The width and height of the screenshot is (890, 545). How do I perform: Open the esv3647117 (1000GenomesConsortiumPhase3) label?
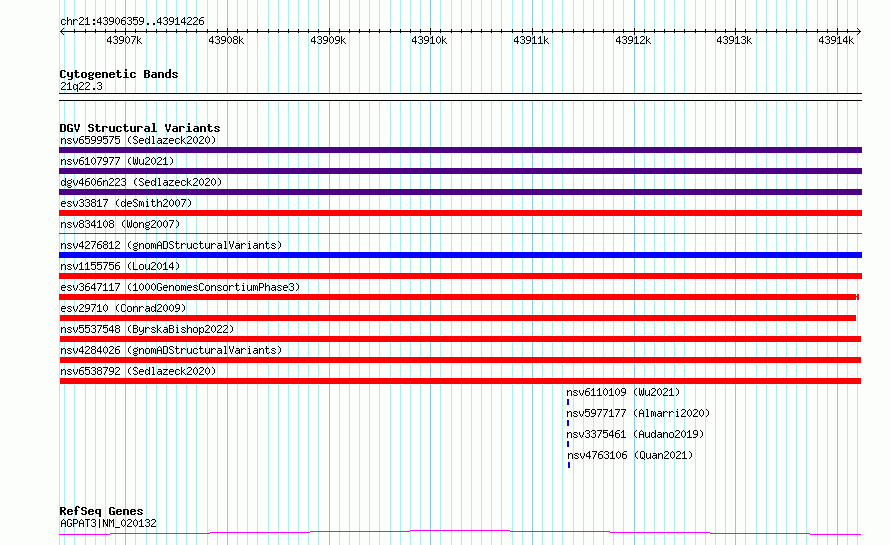tap(180, 287)
